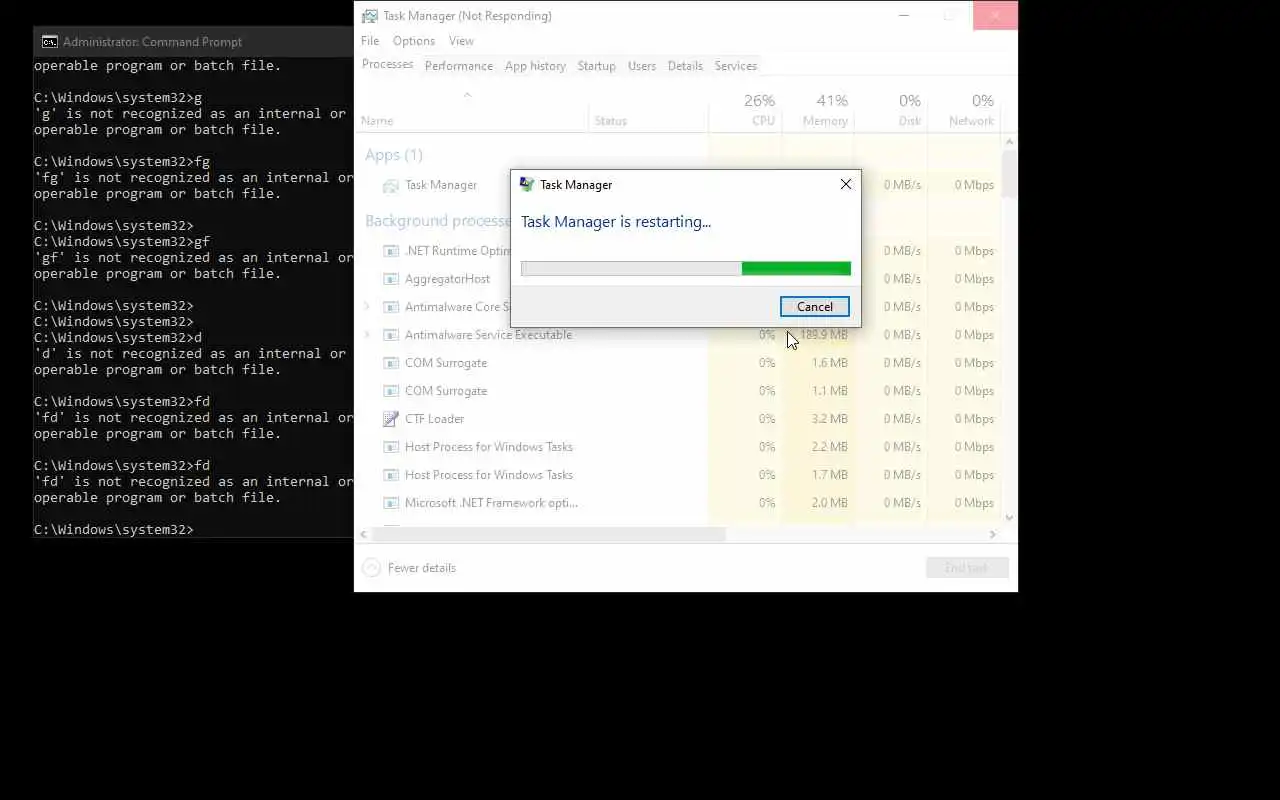Click the End task button

pos(967,568)
